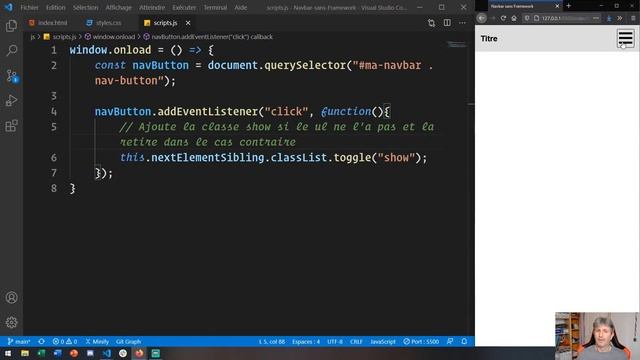Click on querySelector in line 2
The width and height of the screenshot is (640, 360).
305,65
